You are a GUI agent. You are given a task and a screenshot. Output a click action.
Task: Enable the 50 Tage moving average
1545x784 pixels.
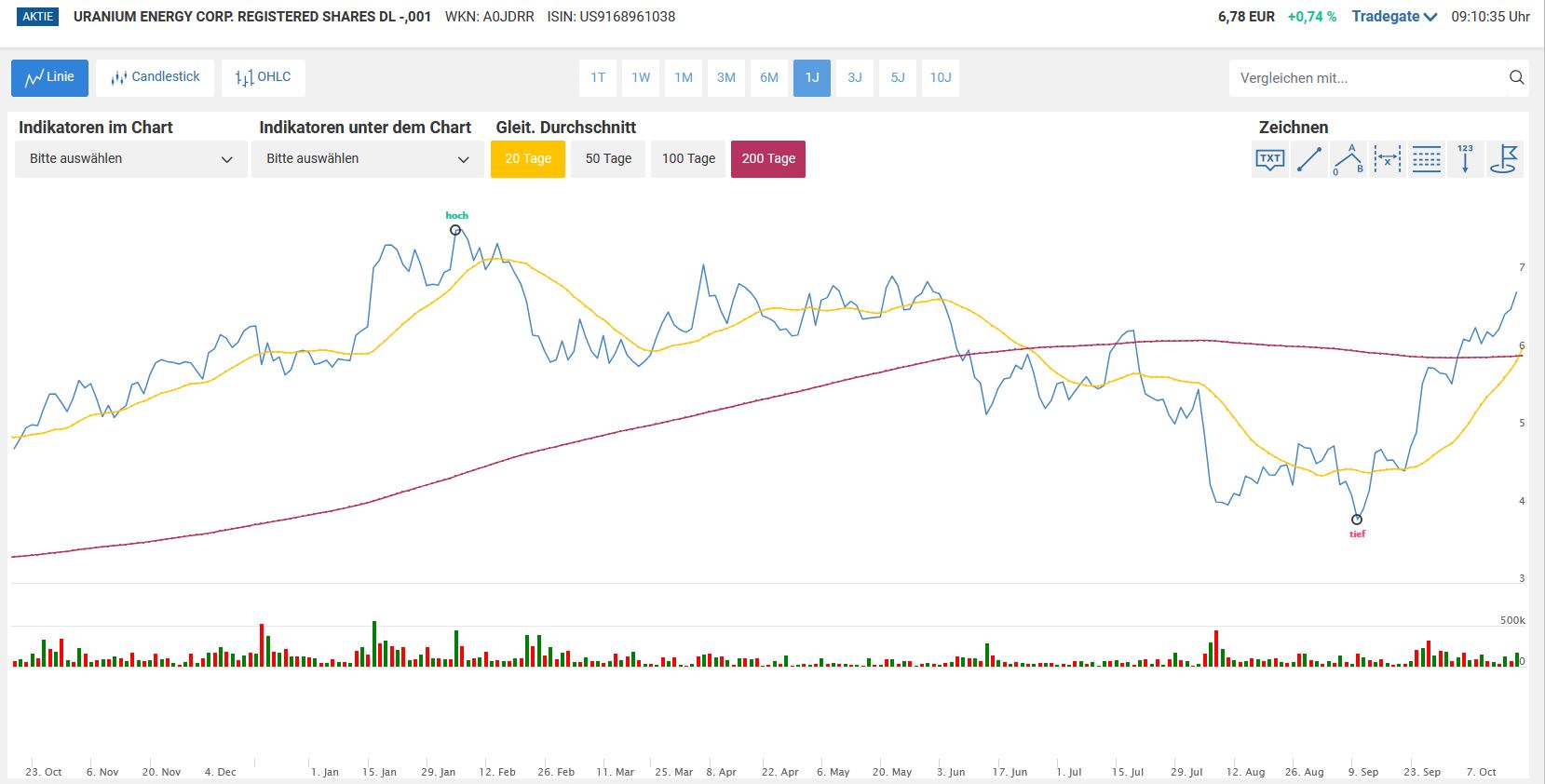[x=608, y=159]
